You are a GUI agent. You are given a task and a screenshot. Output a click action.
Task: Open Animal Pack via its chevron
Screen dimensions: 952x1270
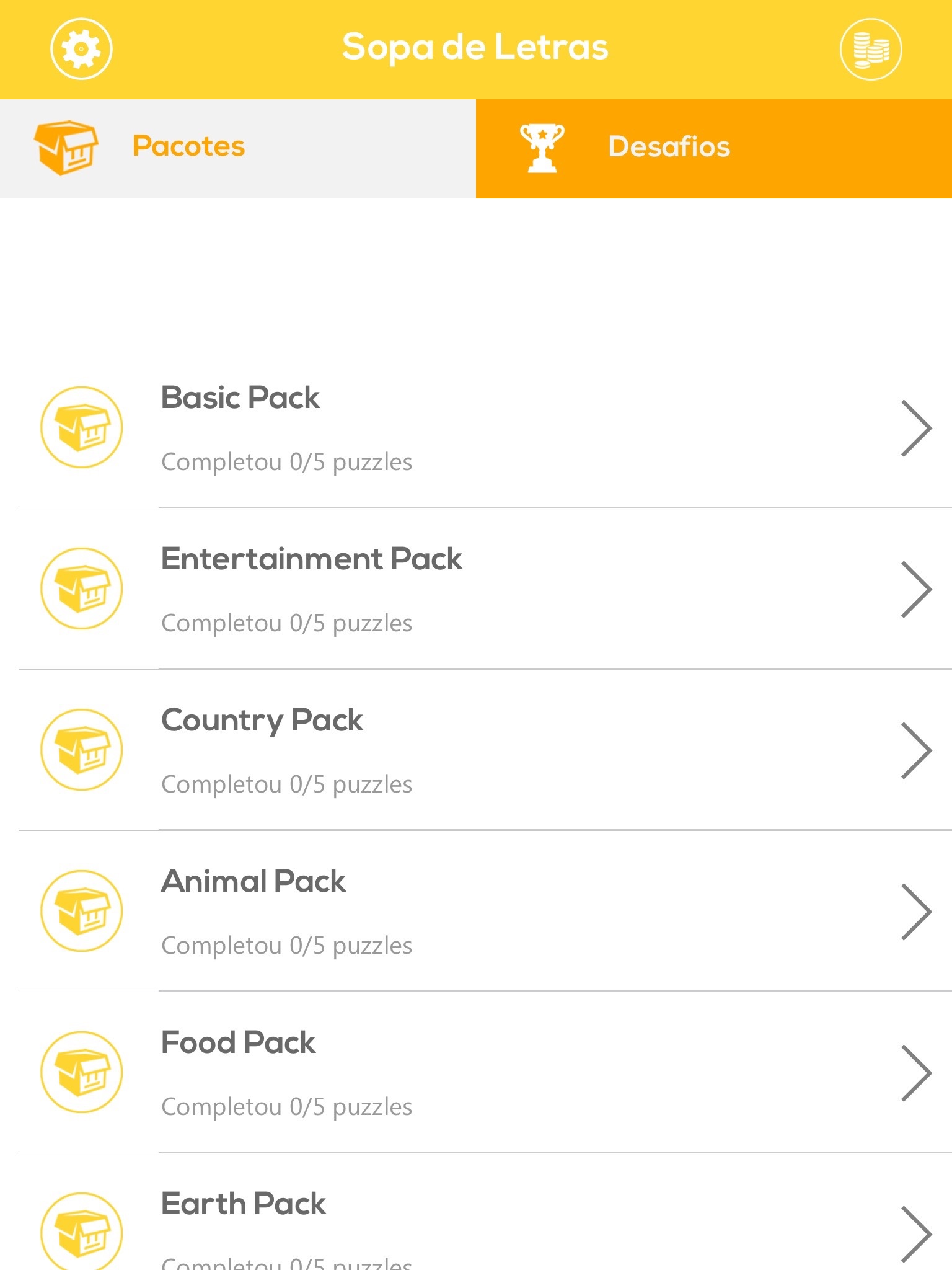916,912
